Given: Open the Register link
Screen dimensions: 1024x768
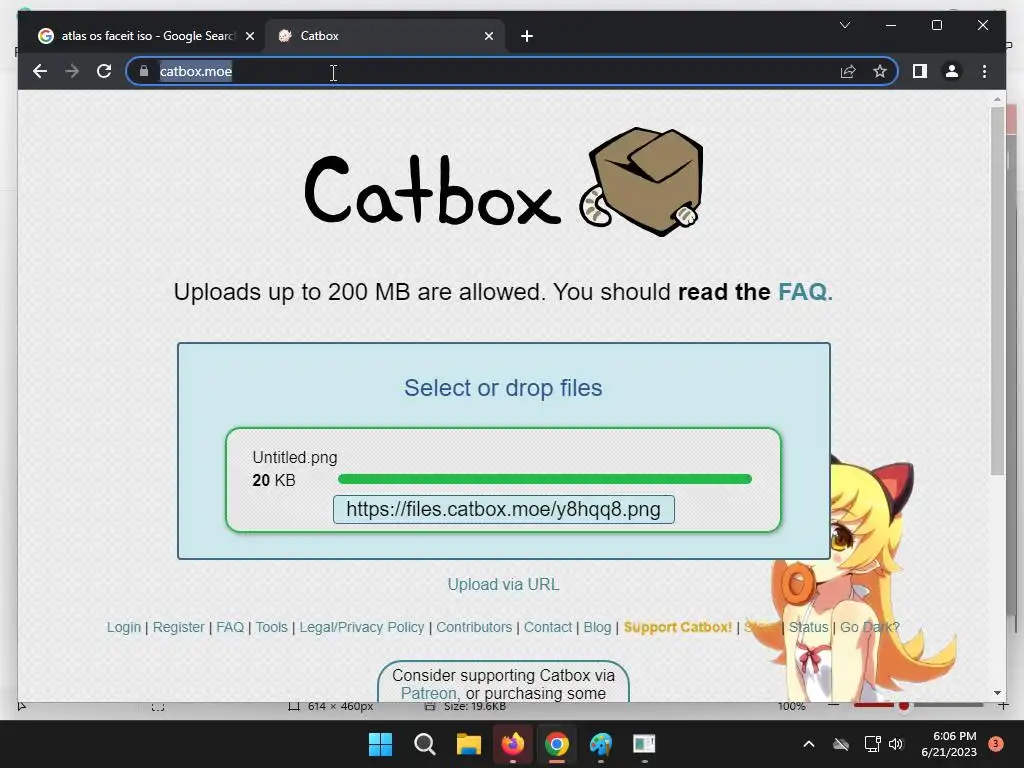Looking at the screenshot, I should (178, 628).
